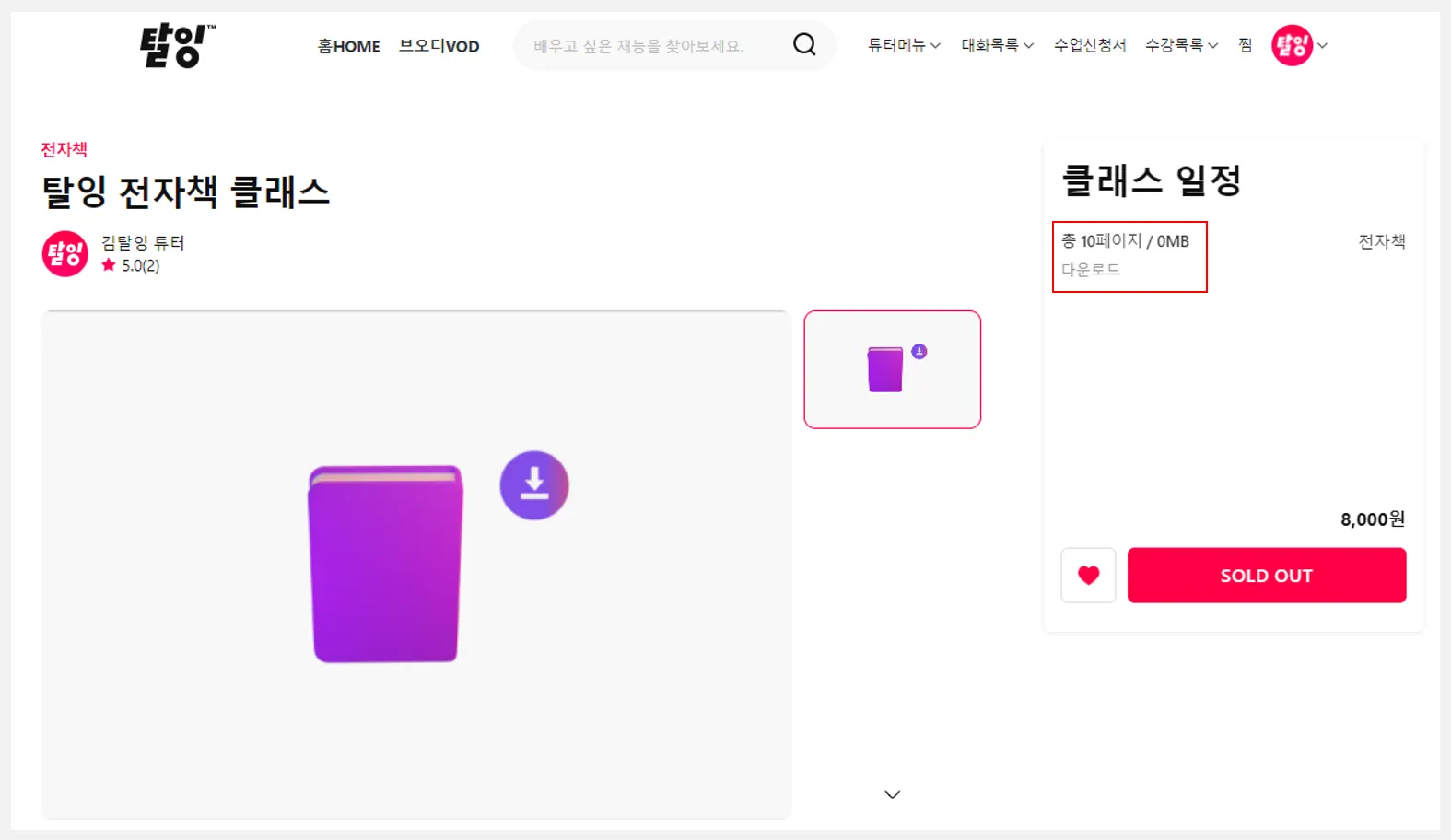Click the 탈잉 logo in header
This screenshot has width=1451, height=840.
click(x=177, y=46)
